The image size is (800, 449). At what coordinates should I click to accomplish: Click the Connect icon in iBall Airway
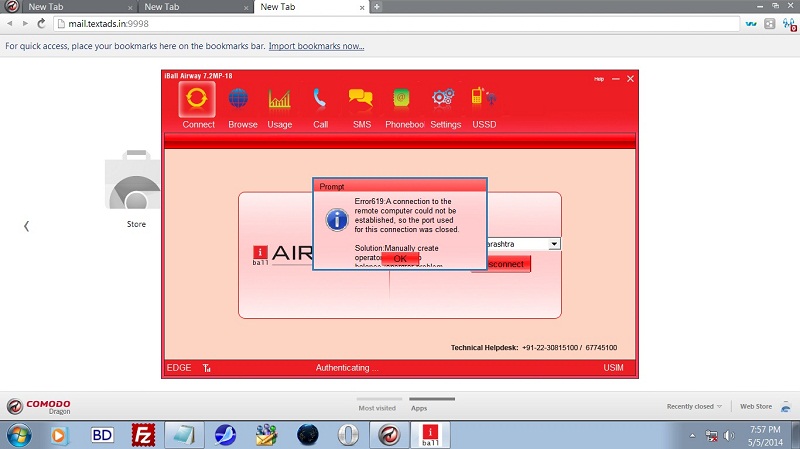click(198, 100)
